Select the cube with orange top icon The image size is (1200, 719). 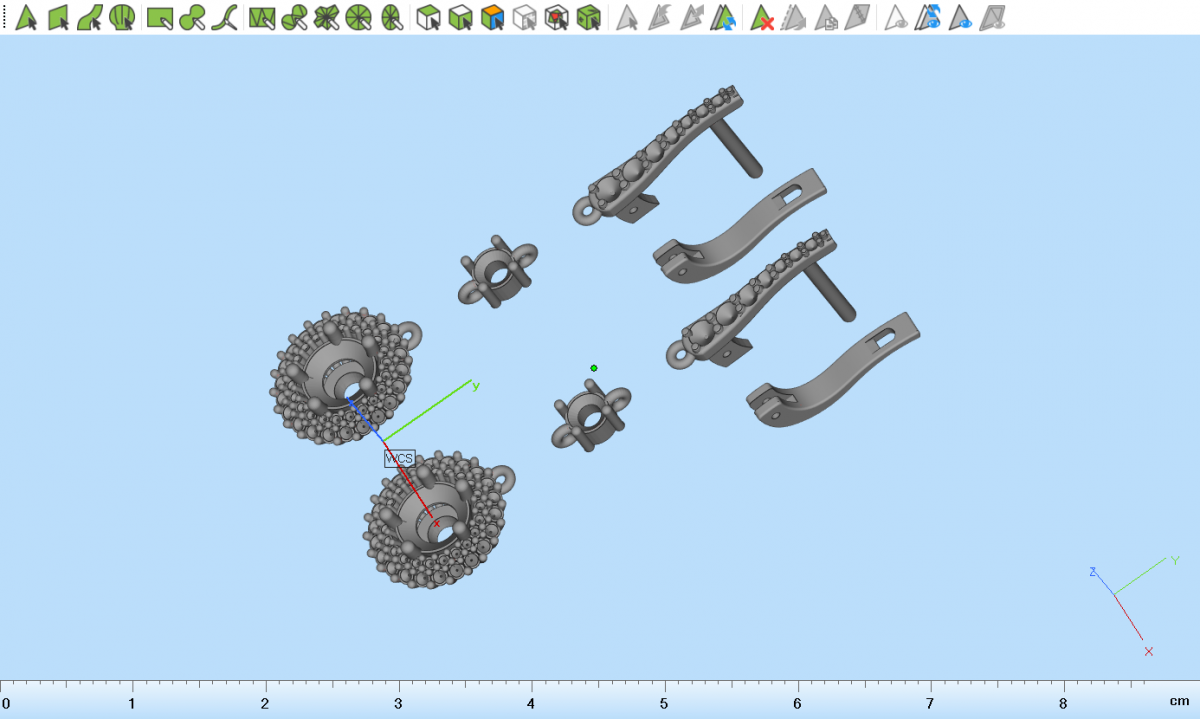[x=492, y=17]
